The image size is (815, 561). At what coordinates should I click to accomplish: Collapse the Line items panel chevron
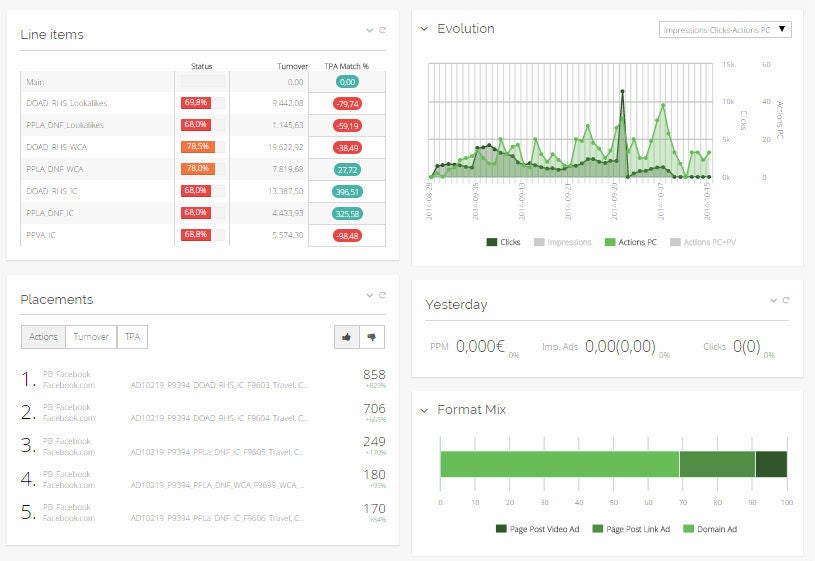[x=370, y=31]
